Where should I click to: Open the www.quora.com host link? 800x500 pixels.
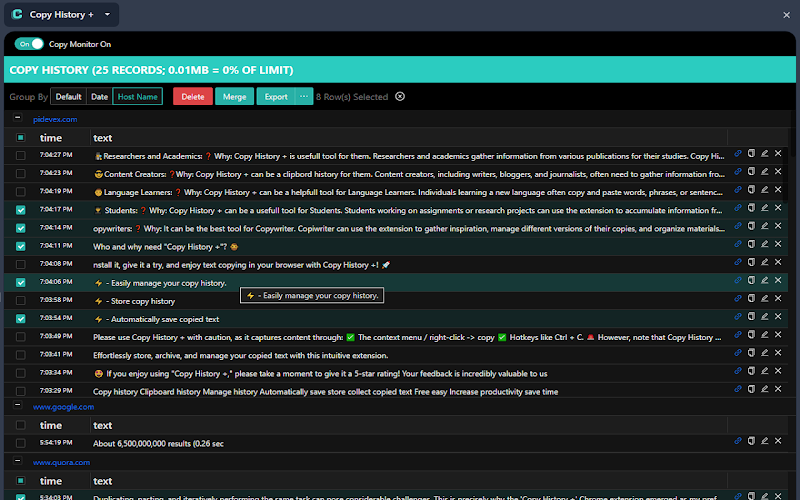tap(61, 463)
